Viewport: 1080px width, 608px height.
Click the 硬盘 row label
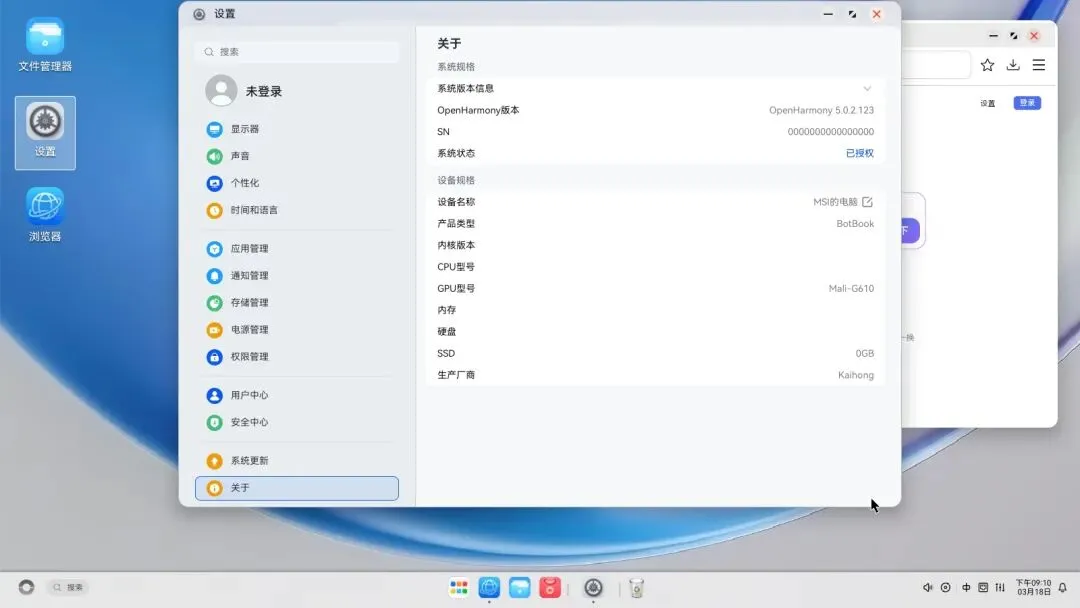click(x=446, y=331)
